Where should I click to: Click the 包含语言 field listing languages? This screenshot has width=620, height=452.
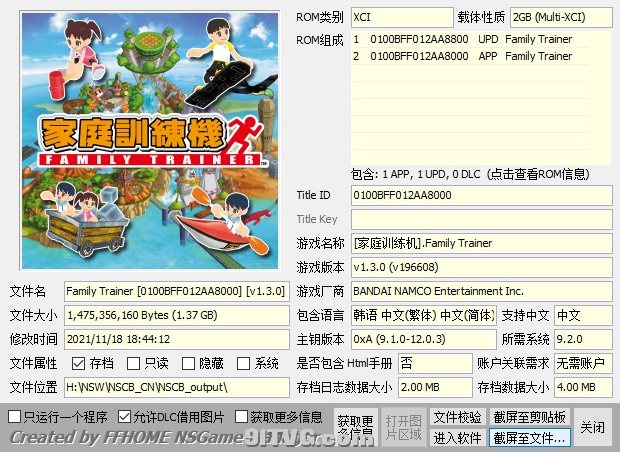pyautogui.click(x=423, y=315)
